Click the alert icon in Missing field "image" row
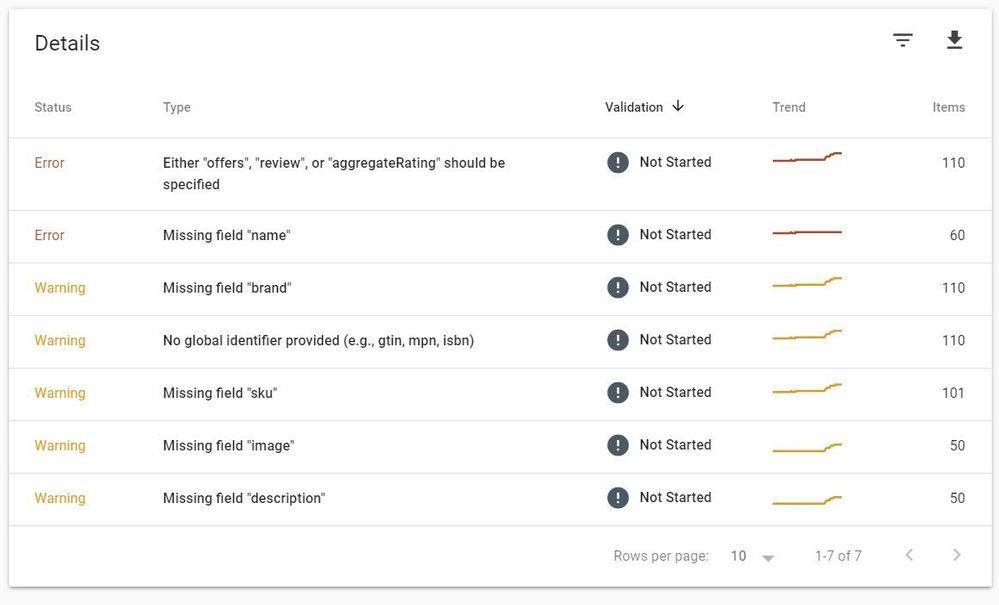This screenshot has width=999, height=605. click(x=618, y=445)
